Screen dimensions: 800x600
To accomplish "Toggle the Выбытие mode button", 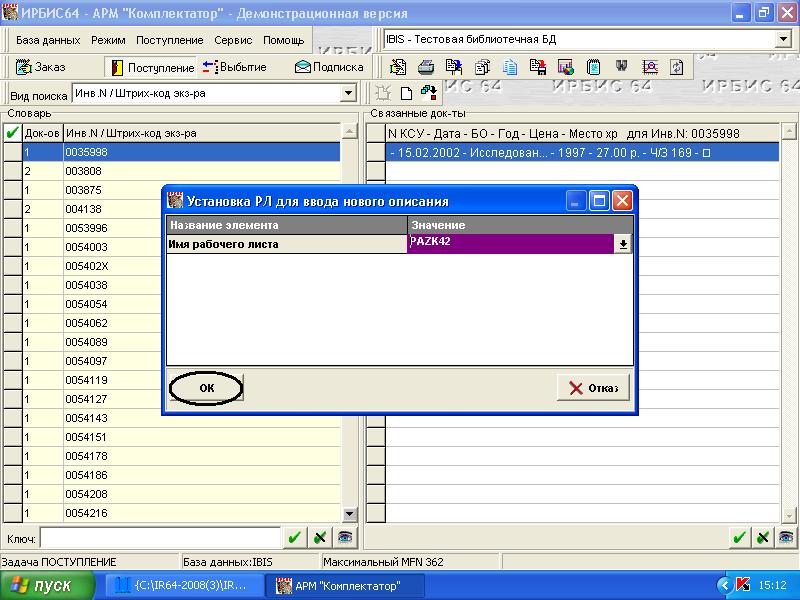I will (234, 67).
